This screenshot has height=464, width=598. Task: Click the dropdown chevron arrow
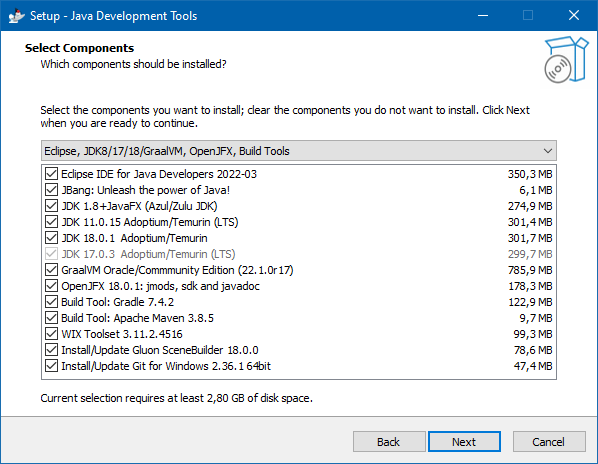tap(548, 151)
